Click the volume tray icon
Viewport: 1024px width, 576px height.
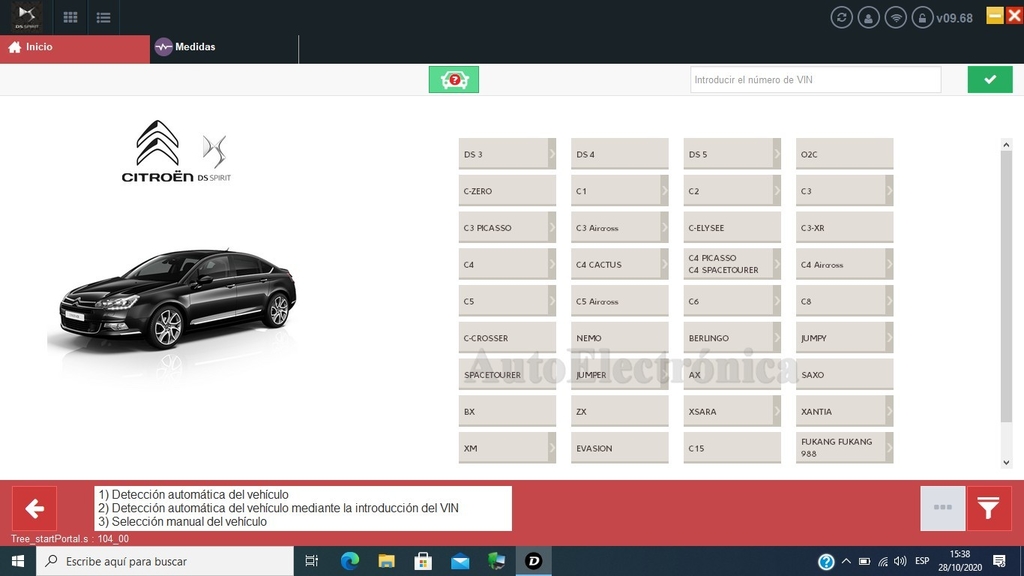click(900, 562)
